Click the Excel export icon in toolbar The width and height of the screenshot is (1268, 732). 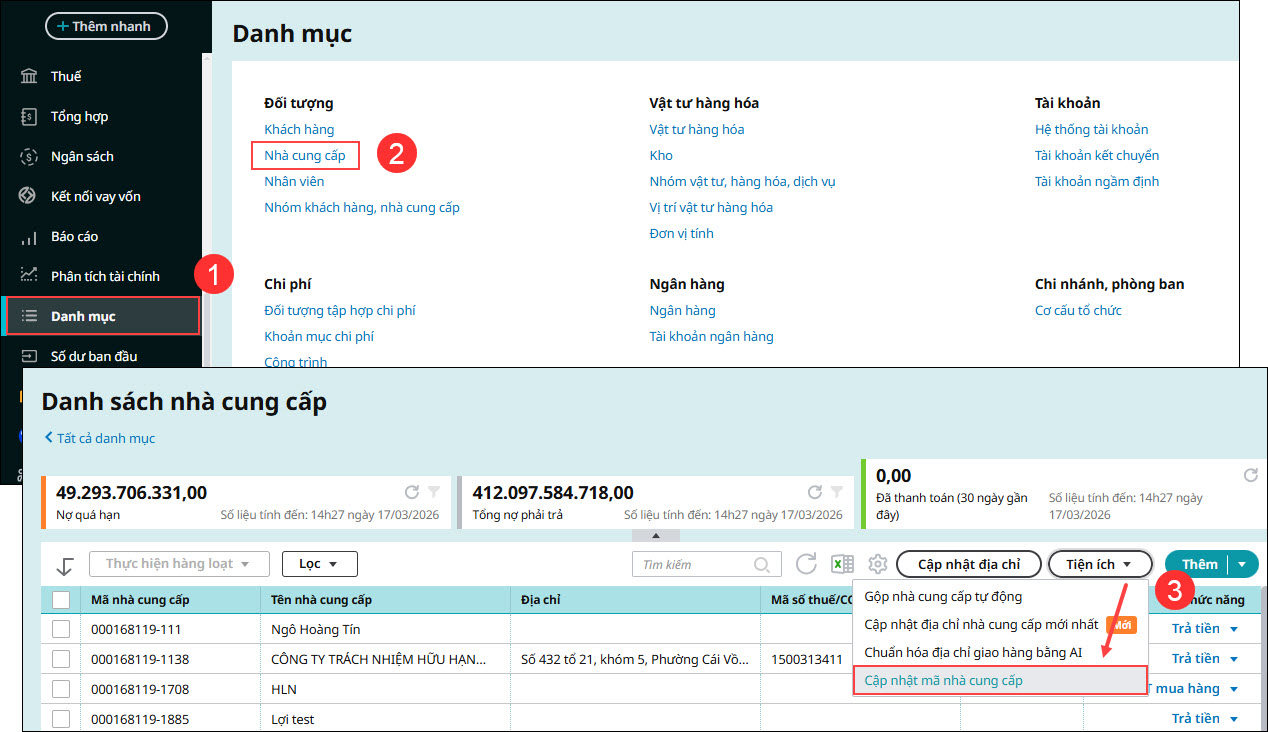pos(842,564)
